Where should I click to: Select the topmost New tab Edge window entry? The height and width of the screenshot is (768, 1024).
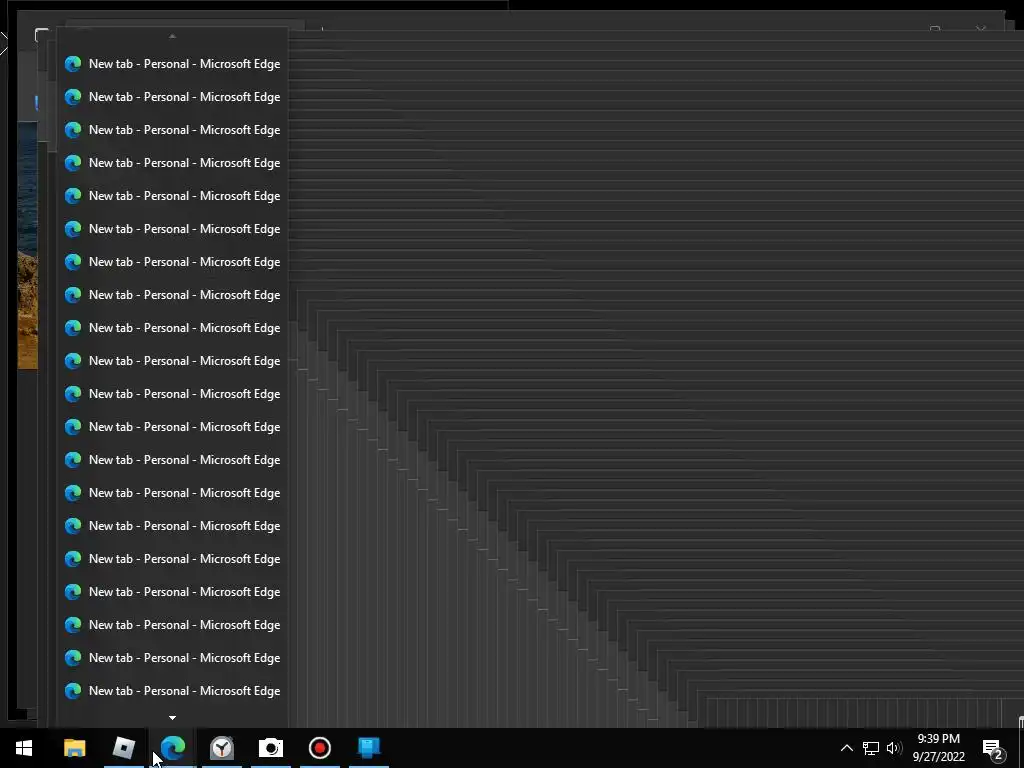tap(172, 64)
